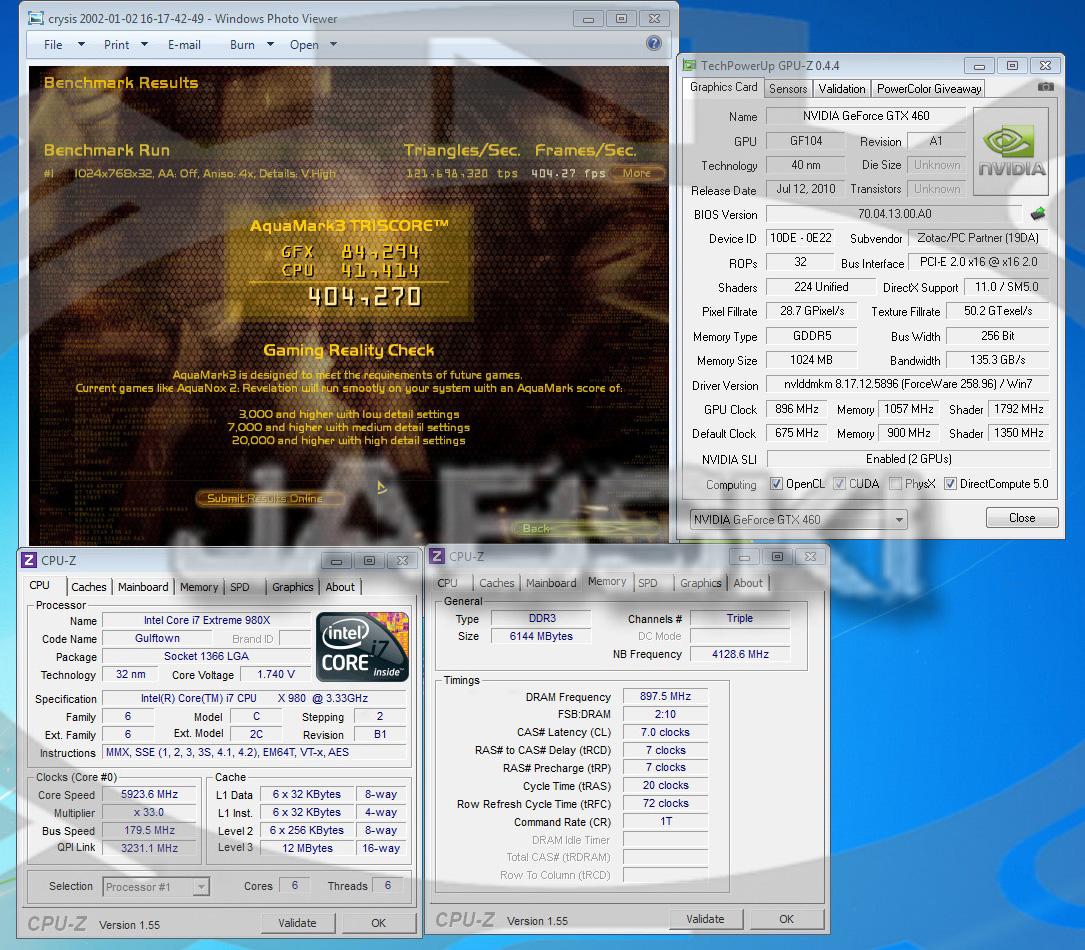1085x950 pixels.
Task: Click the More button beside fps
Action: pyautogui.click(x=637, y=173)
